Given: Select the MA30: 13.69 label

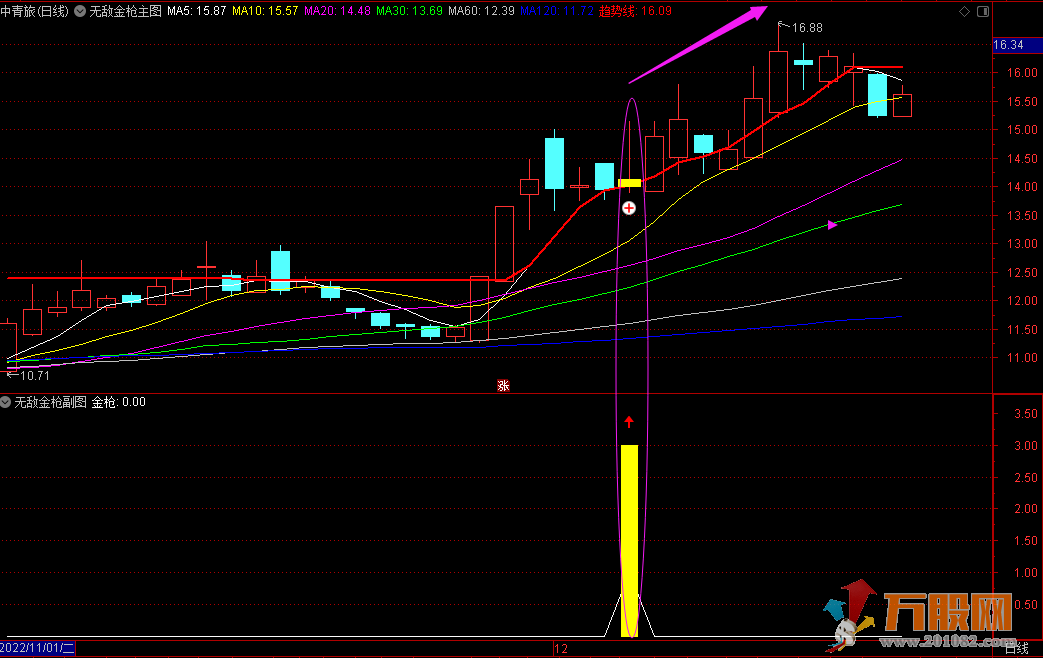Looking at the screenshot, I should click(x=409, y=11).
